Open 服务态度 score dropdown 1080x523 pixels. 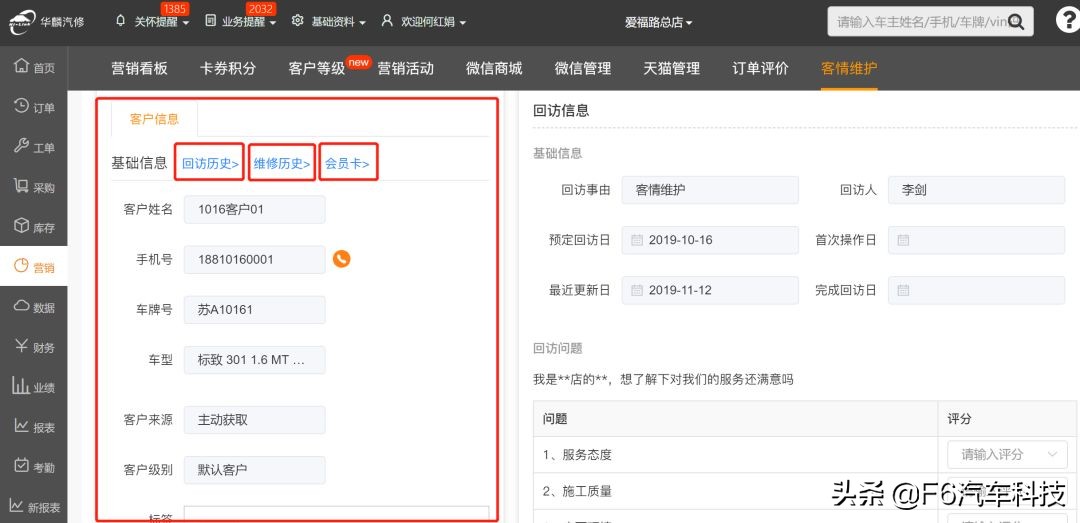(1008, 455)
